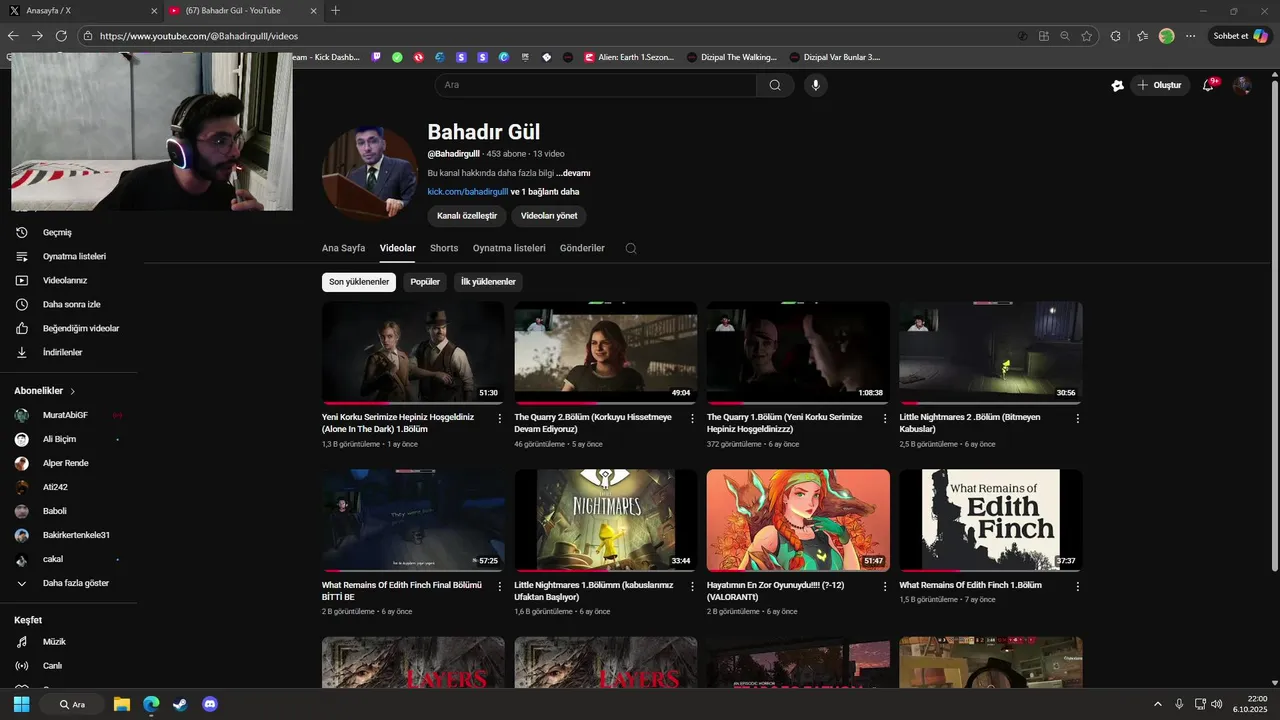Image resolution: width=1280 pixels, height=720 pixels.
Task: Go back with the browser back arrow
Action: tap(13, 36)
